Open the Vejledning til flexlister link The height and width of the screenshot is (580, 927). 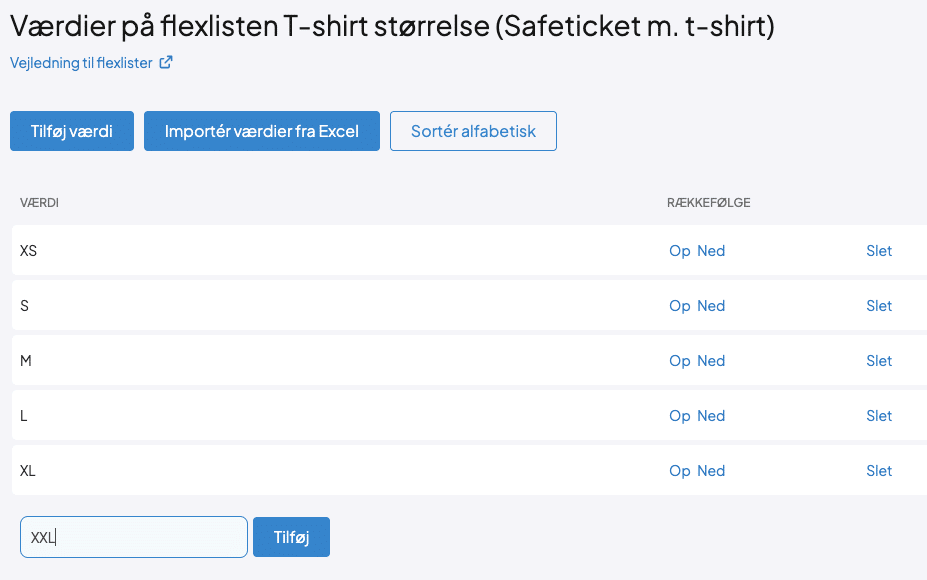[81, 63]
